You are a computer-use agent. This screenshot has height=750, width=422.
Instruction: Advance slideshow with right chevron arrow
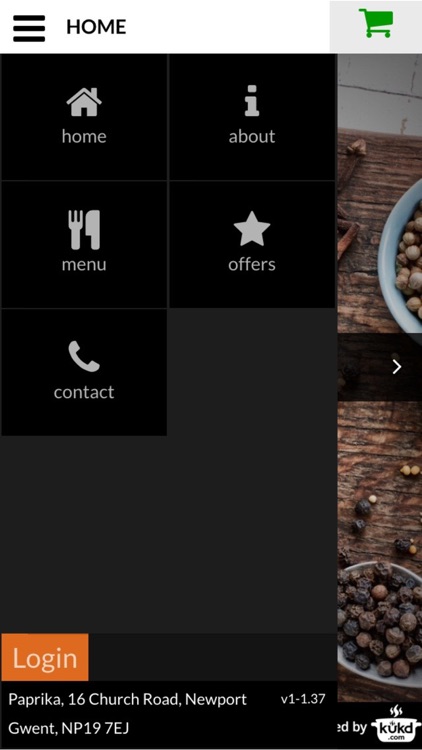397,367
